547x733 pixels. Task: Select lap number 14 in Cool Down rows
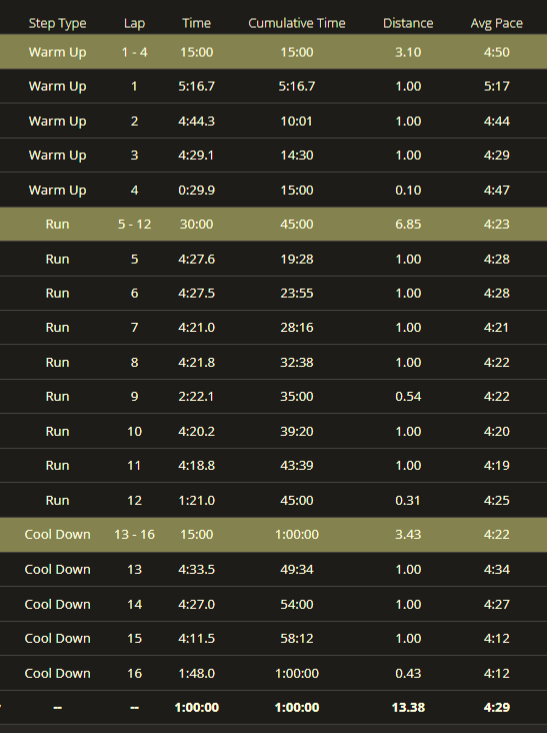tap(134, 604)
